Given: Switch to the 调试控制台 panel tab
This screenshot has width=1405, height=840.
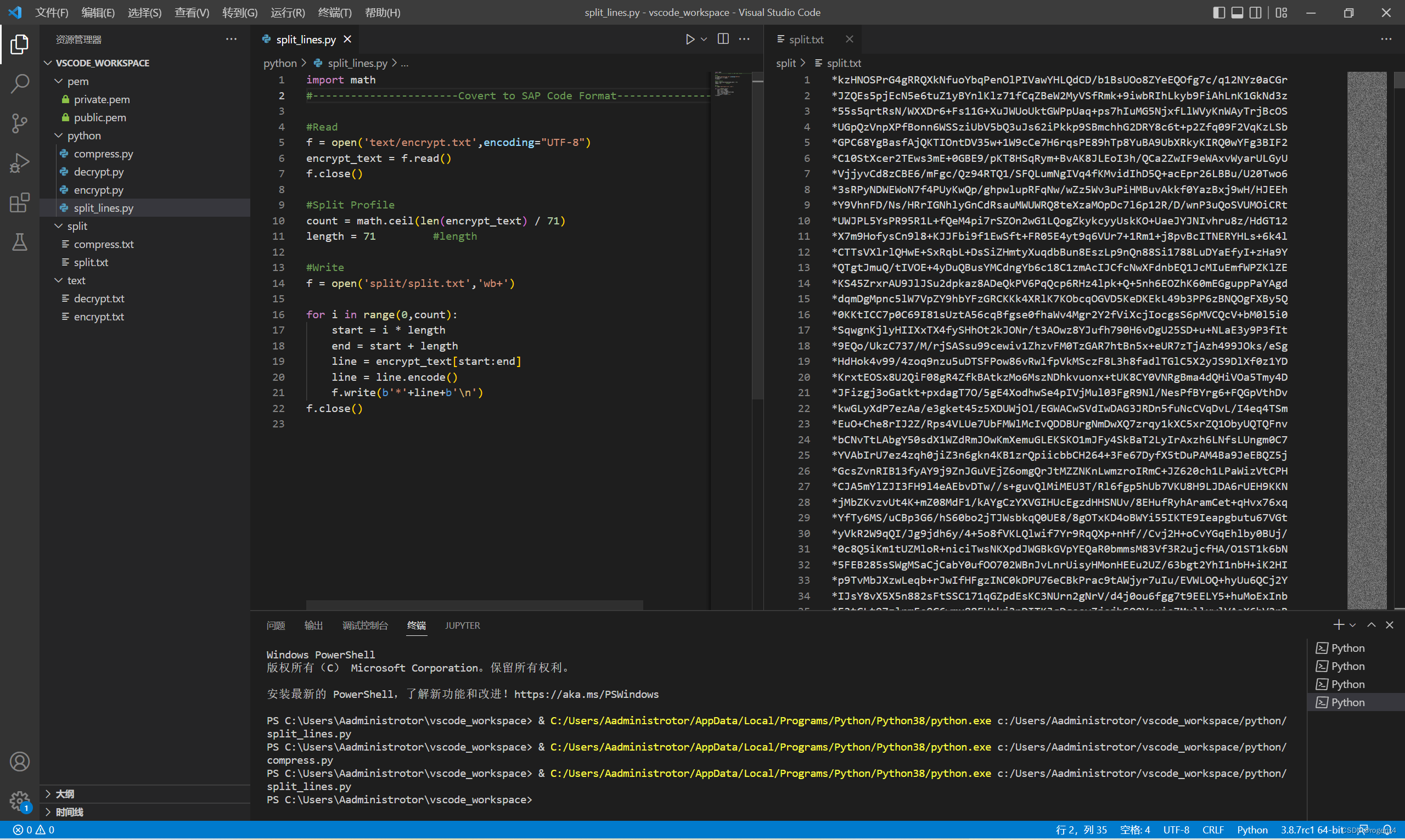Looking at the screenshot, I should pyautogui.click(x=365, y=625).
